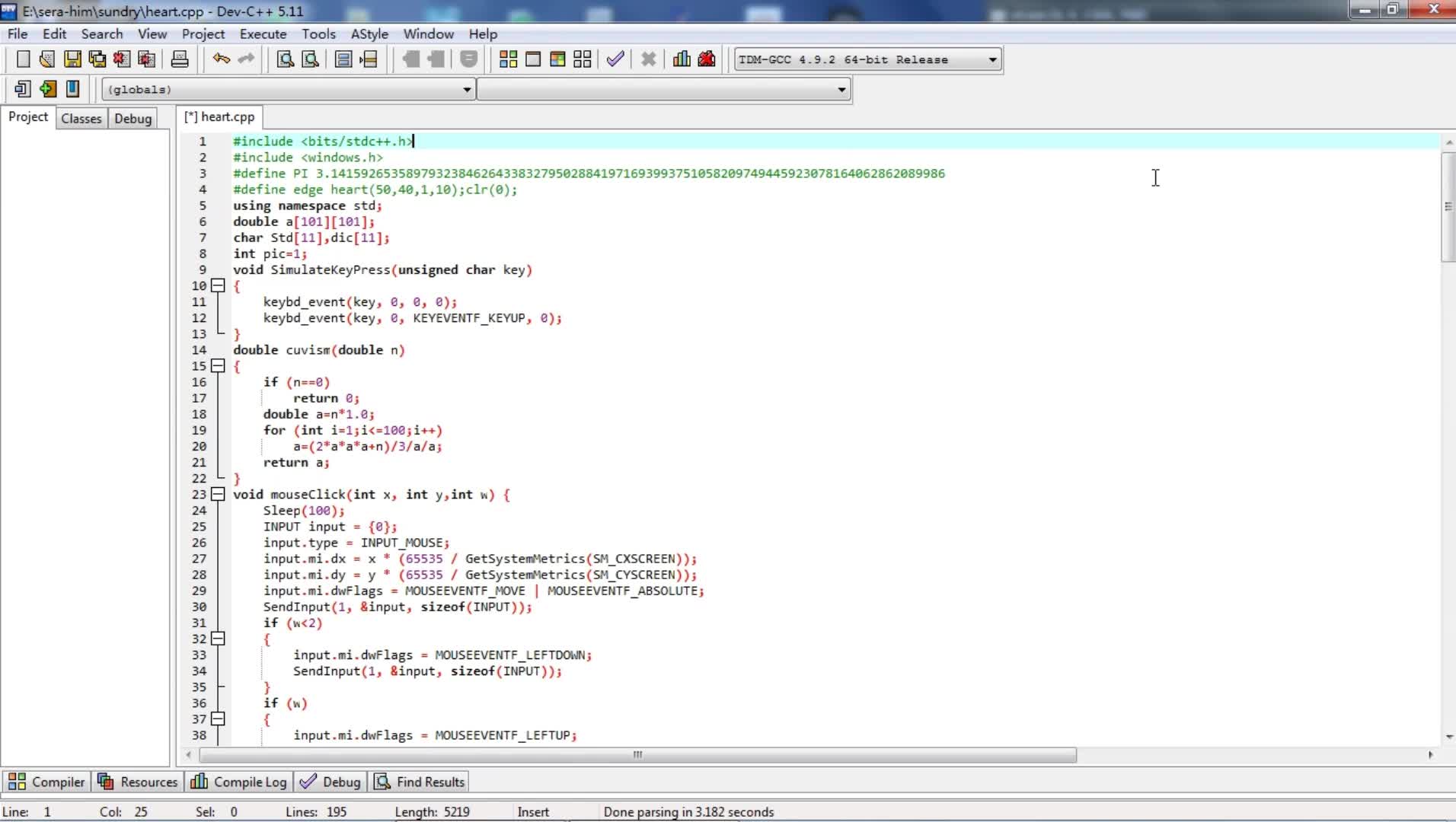Click the blue bookmark goto icon

[x=72, y=89]
